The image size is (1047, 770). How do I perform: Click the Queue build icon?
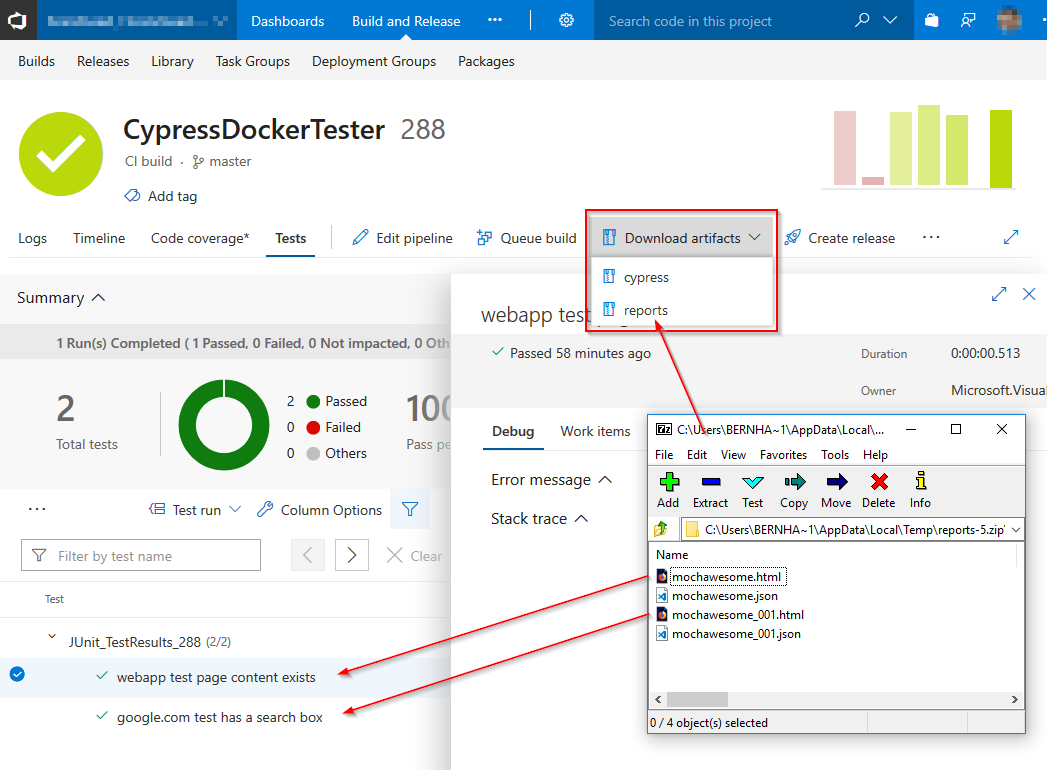(484, 238)
